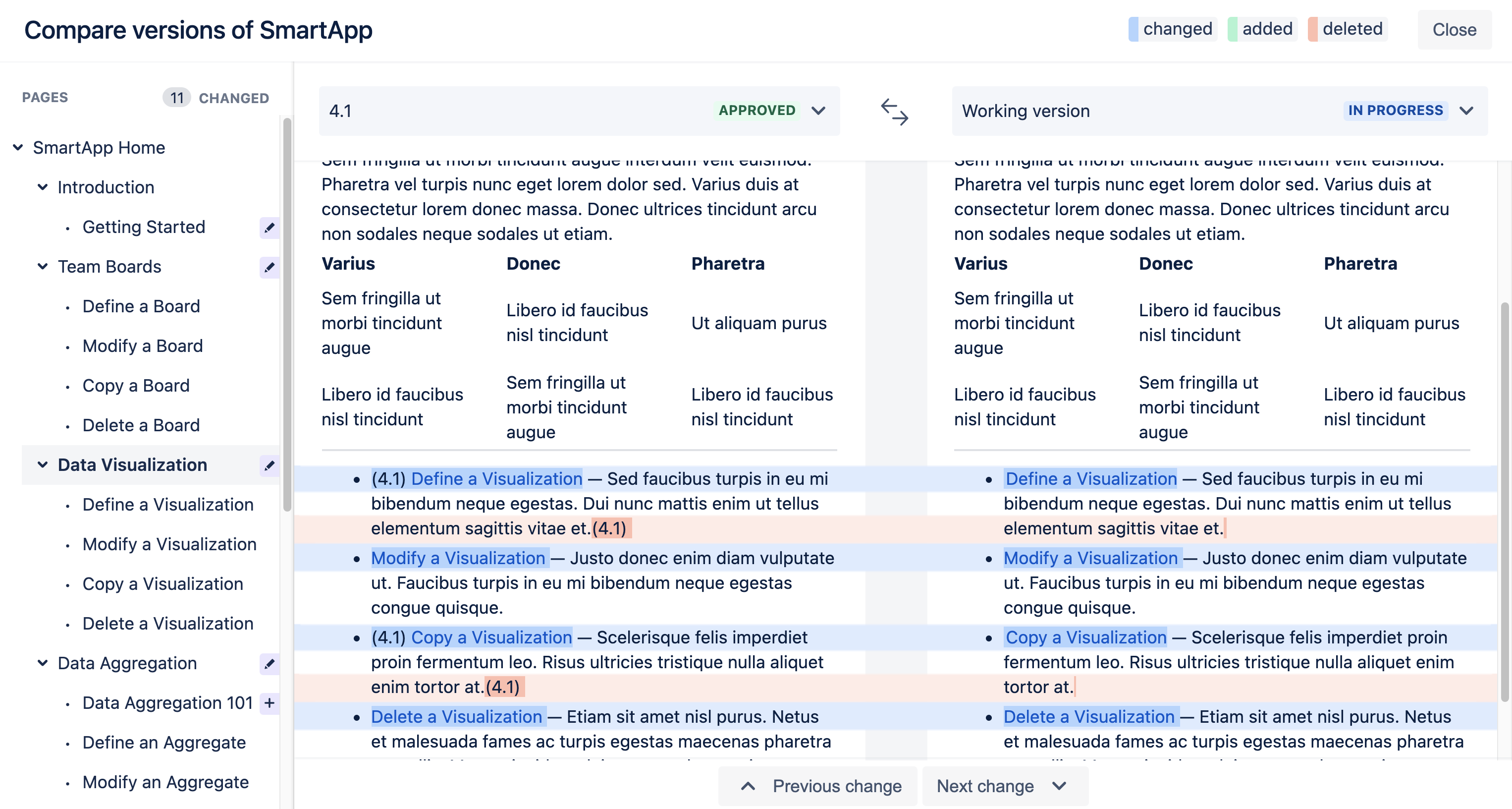Open the APPROVED status dropdown
Viewport: 1512px width, 809px height.
[819, 111]
